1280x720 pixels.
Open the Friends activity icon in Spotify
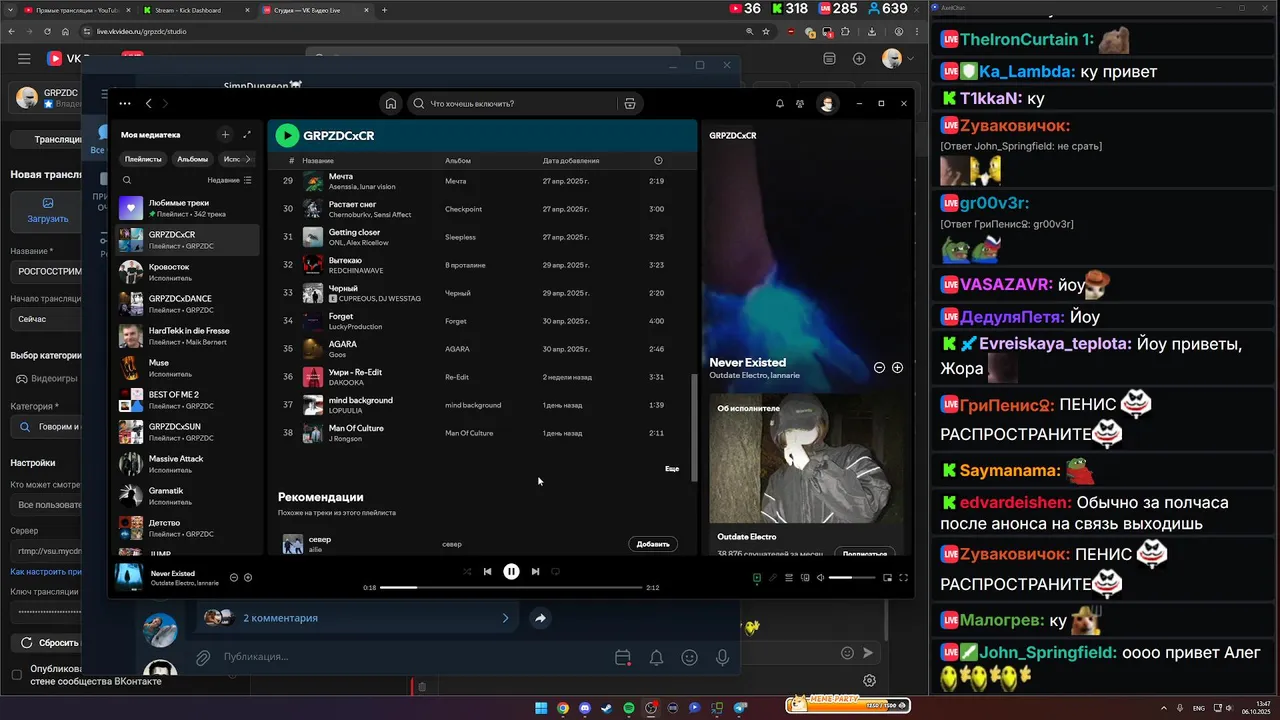point(800,103)
